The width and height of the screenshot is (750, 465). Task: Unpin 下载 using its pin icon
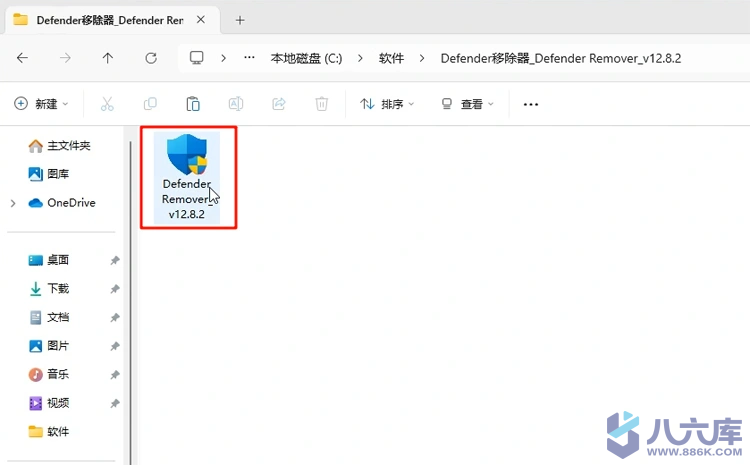[x=115, y=289]
